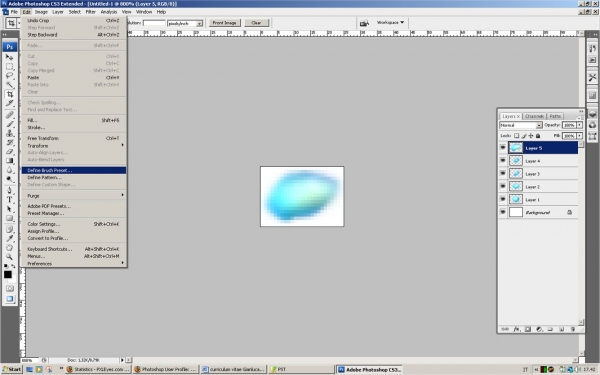Open the Windows Start button
The width and height of the screenshot is (600, 375).
(11, 369)
